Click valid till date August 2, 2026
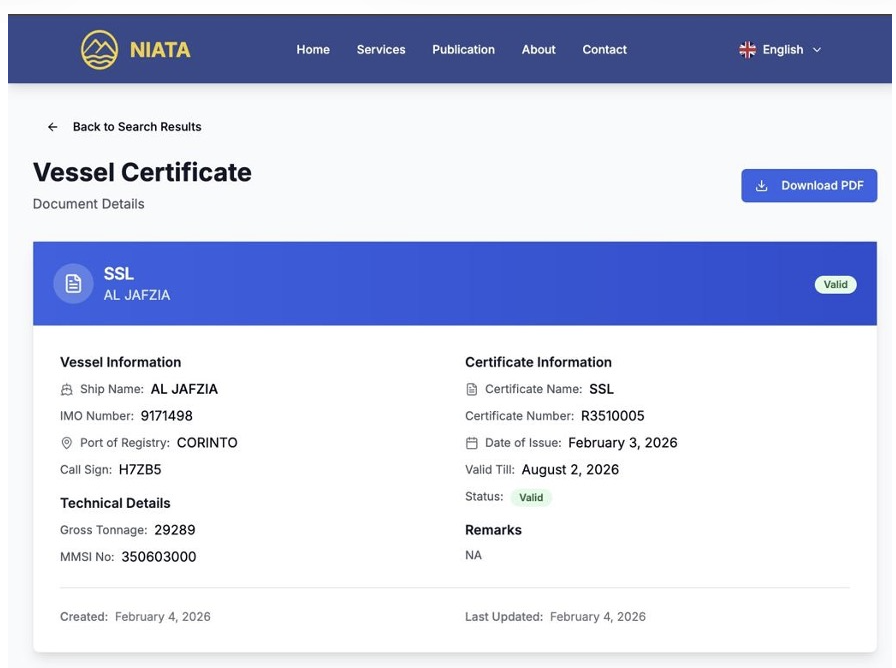Viewport: 896px width, 668px height. 570,470
